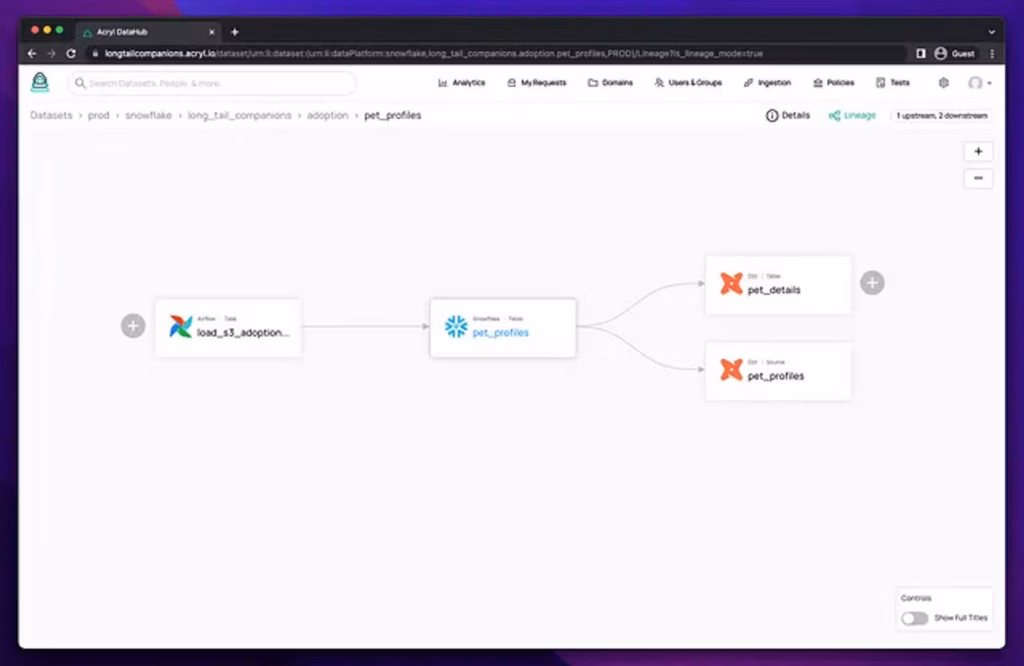Select the load_s3_adoption... task node
1024x666 pixels.
click(229, 328)
